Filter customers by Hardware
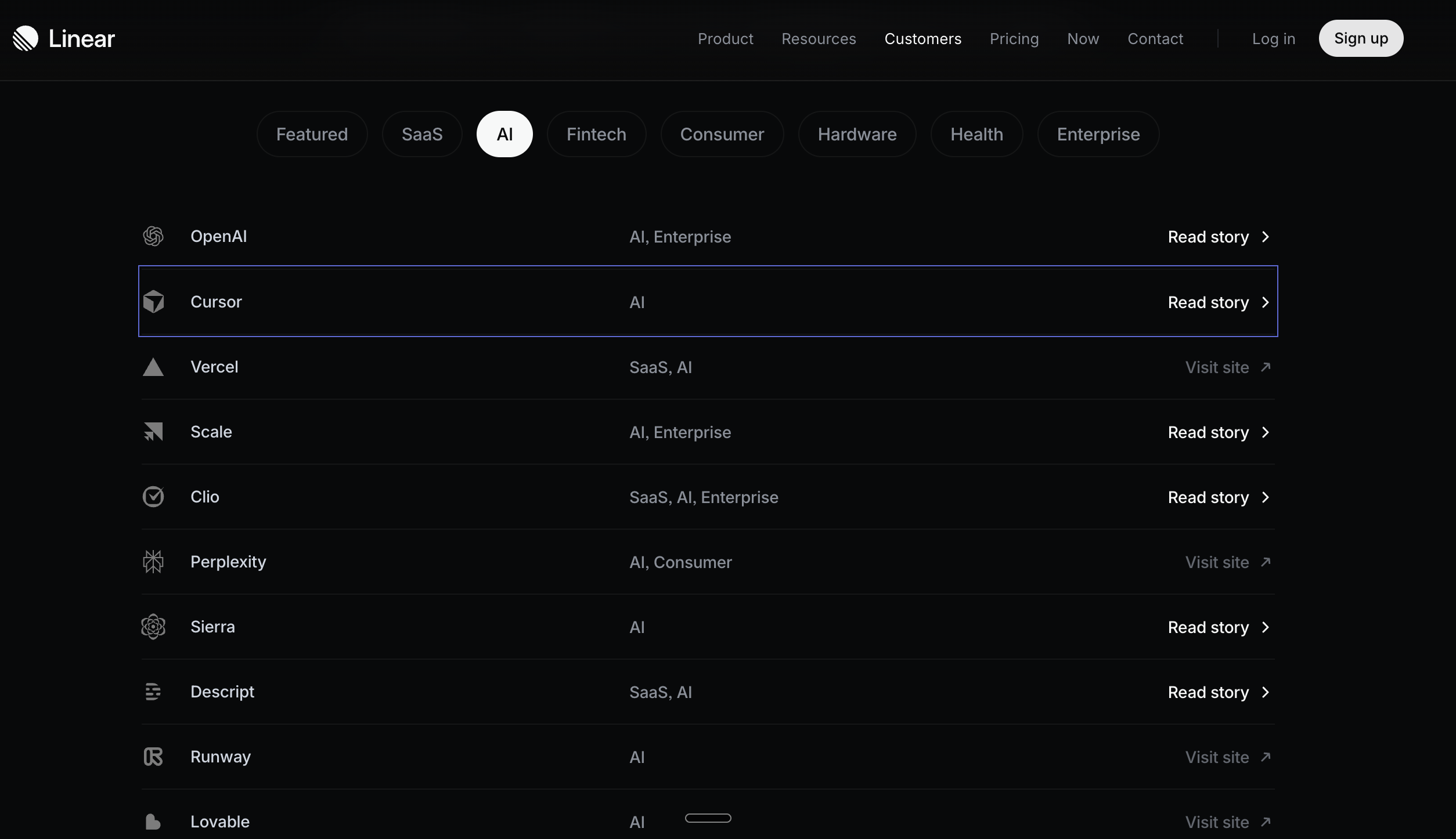This screenshot has height=839, width=1456. coord(857,134)
